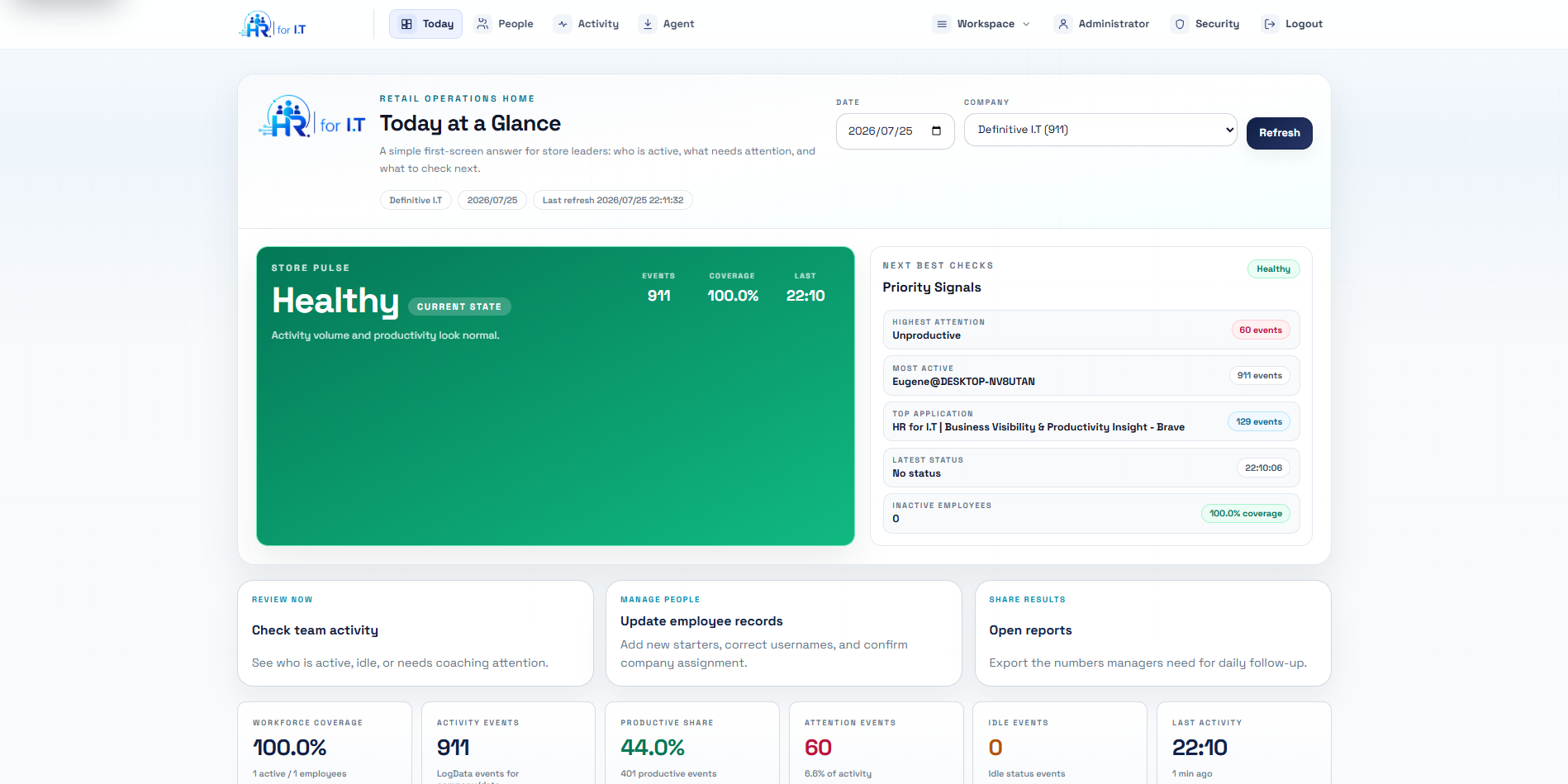Open the Company dropdown Definitive I.T (911)
Viewport: 1568px width, 784px height.
click(1100, 130)
